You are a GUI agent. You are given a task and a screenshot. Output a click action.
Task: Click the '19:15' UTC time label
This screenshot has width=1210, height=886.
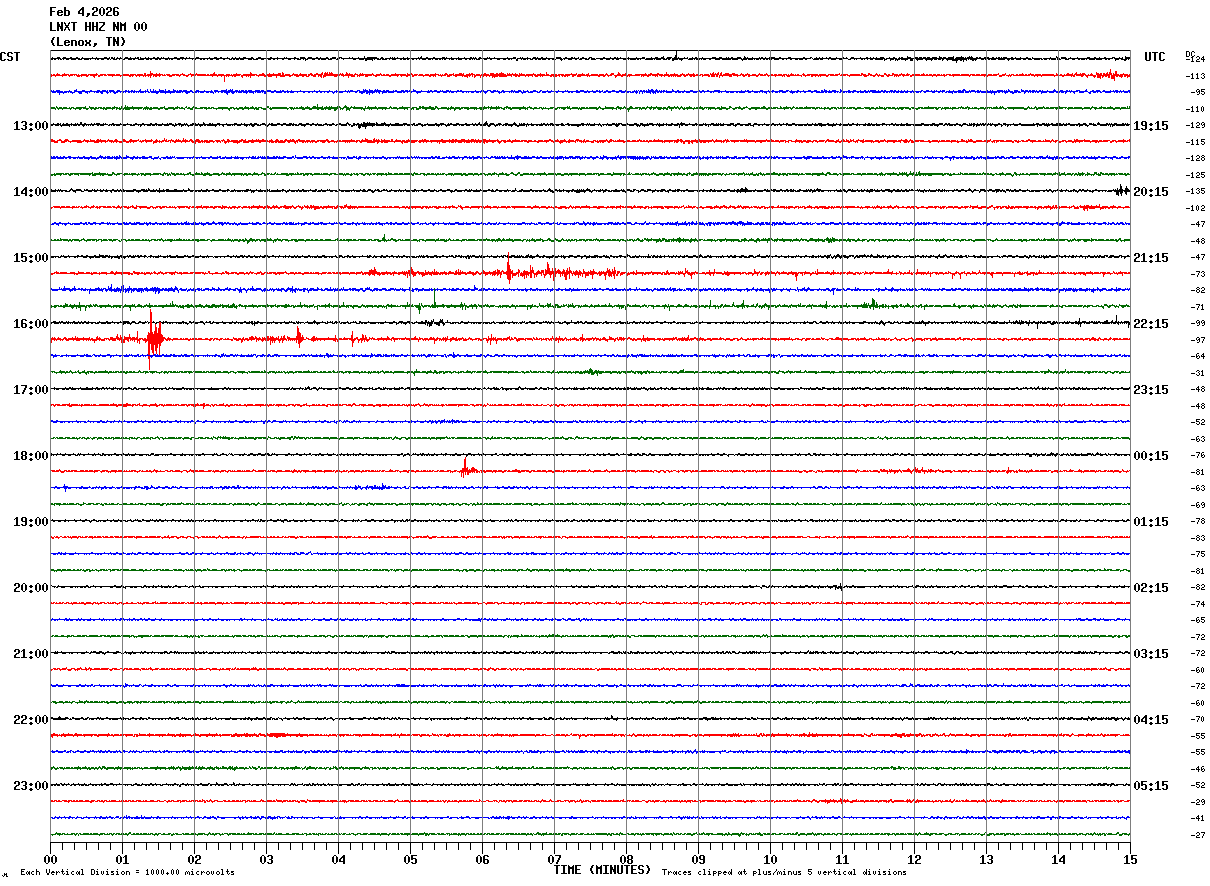1151,126
